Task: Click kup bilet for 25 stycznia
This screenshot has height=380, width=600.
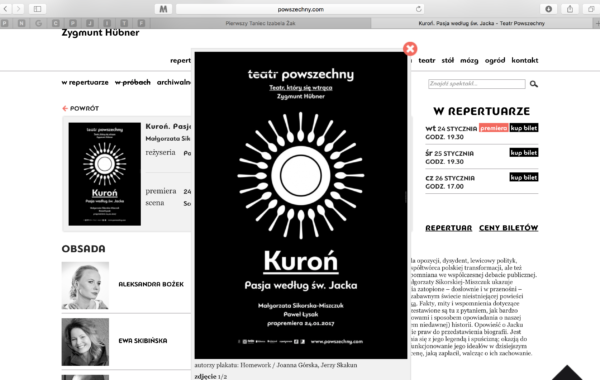Action: point(523,153)
